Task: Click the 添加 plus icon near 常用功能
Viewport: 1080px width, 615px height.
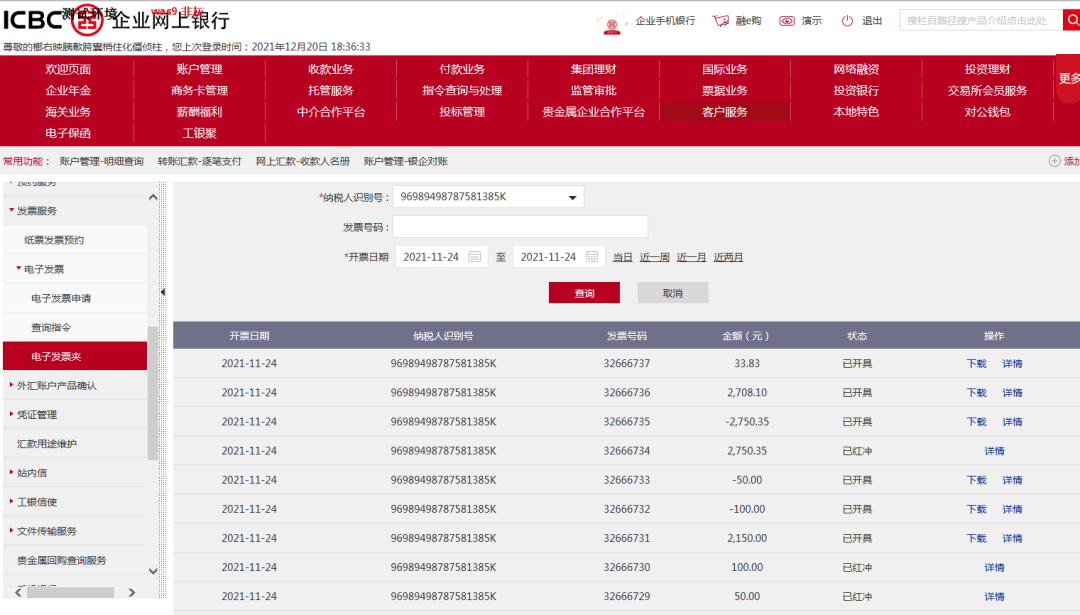Action: pyautogui.click(x=1053, y=160)
